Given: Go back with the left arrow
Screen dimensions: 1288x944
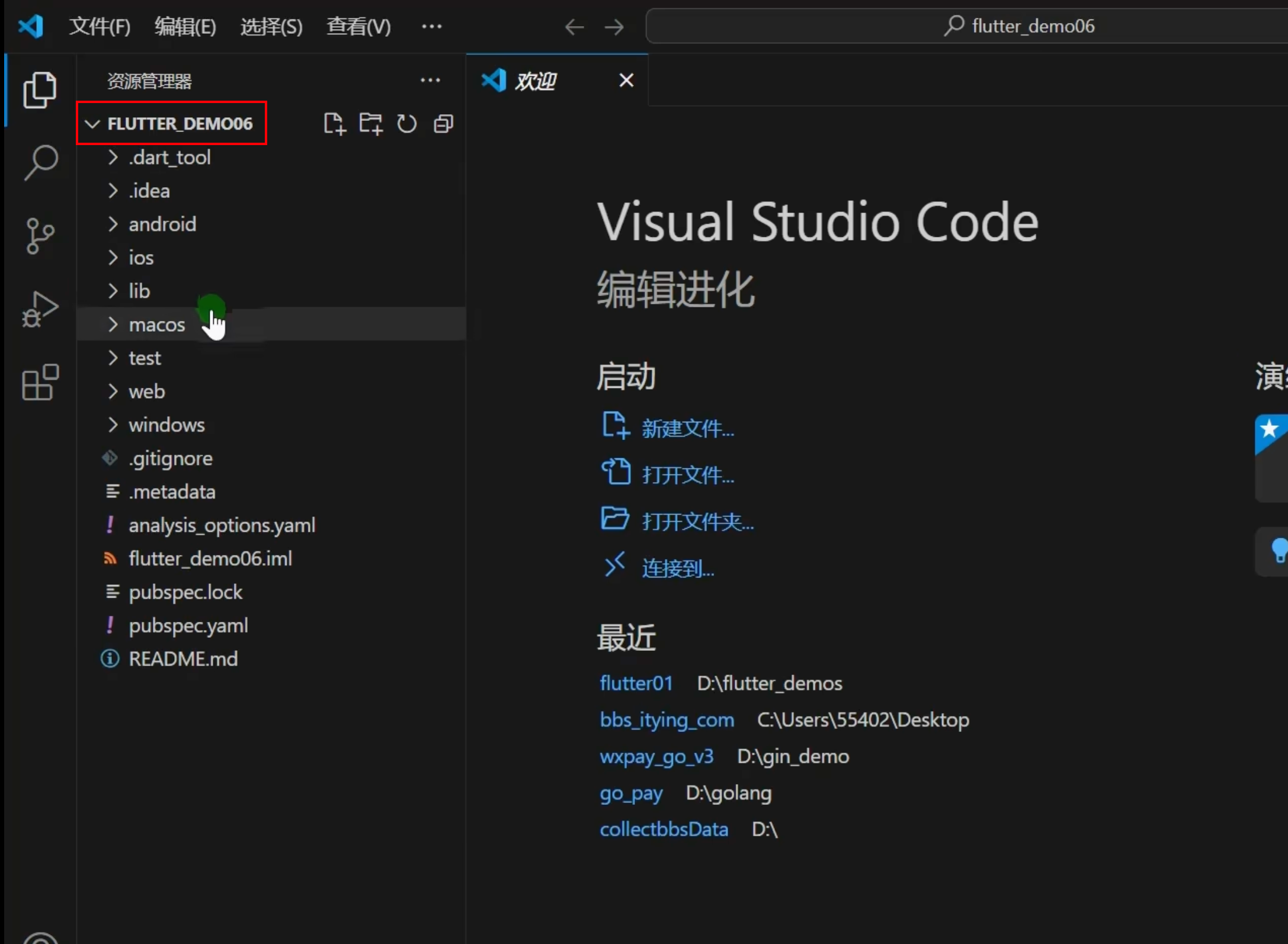Looking at the screenshot, I should (x=574, y=27).
